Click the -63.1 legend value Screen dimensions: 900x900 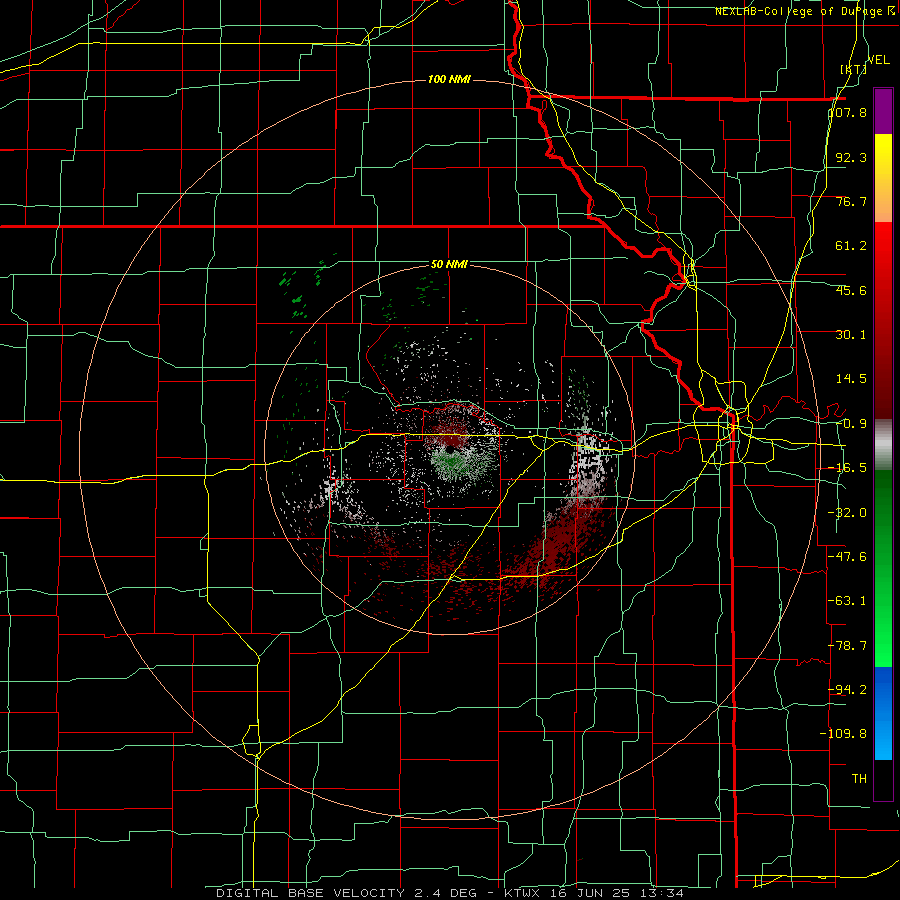848,600
